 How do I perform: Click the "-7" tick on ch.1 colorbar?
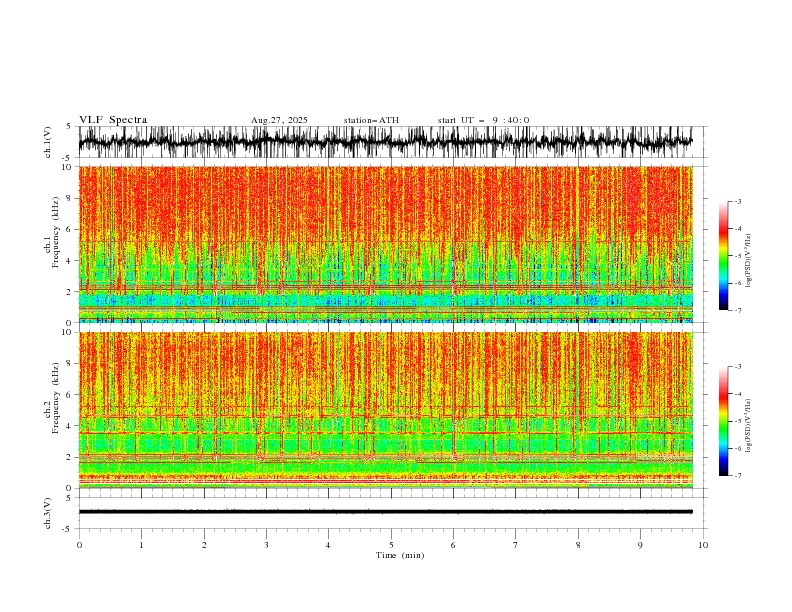738,311
